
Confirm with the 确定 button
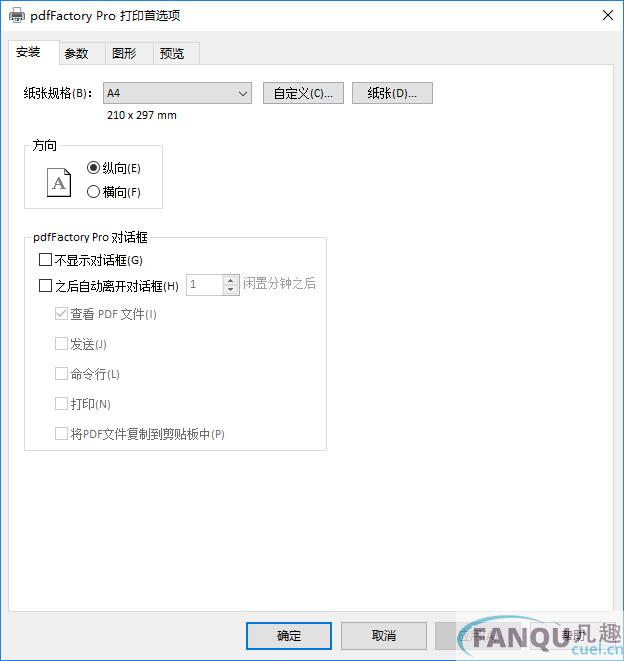point(289,636)
